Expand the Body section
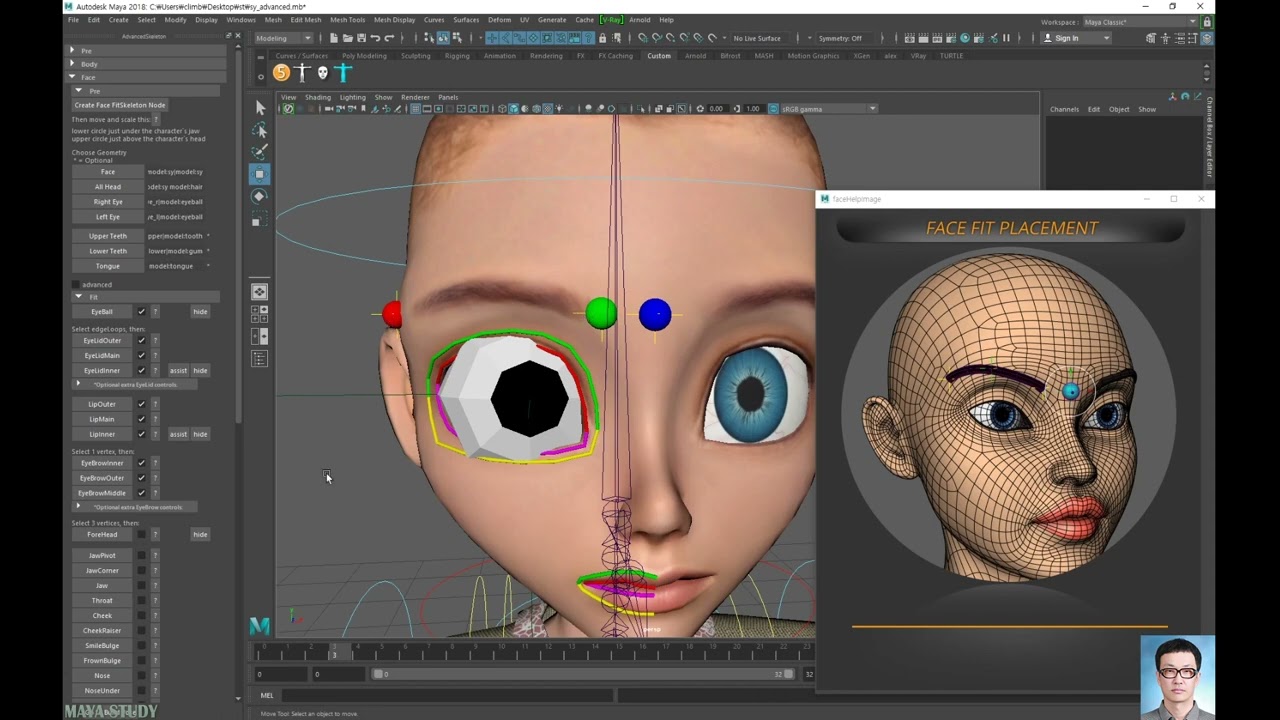This screenshot has height=720, width=1280. 72,64
